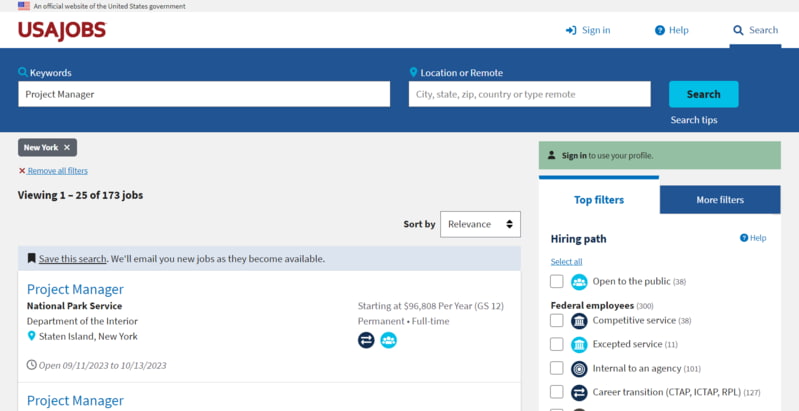Viewport: 799px width, 411px height.
Task: Click Remove all filters link
Action: click(58, 171)
